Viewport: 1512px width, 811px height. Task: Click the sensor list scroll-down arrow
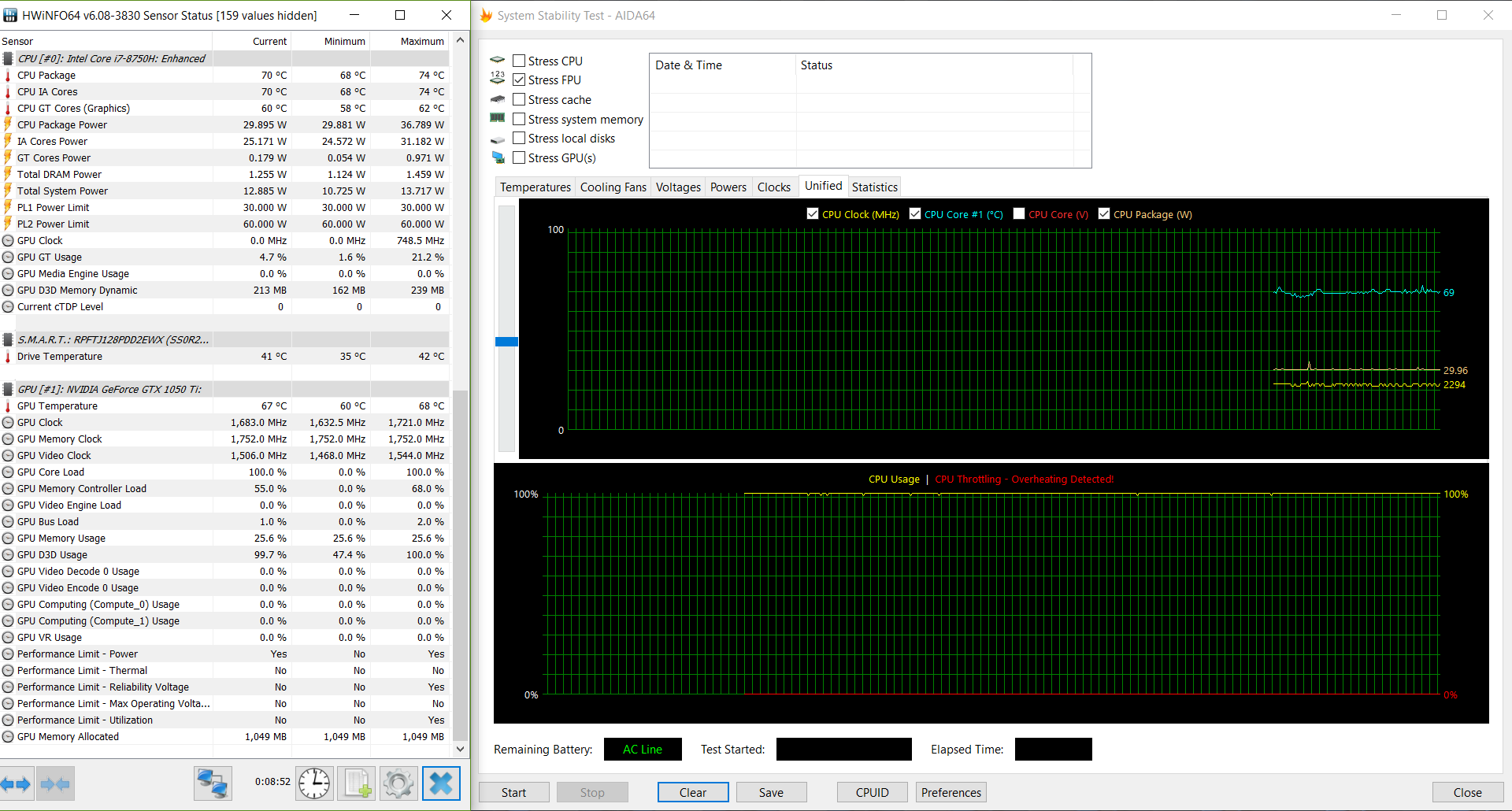click(461, 749)
